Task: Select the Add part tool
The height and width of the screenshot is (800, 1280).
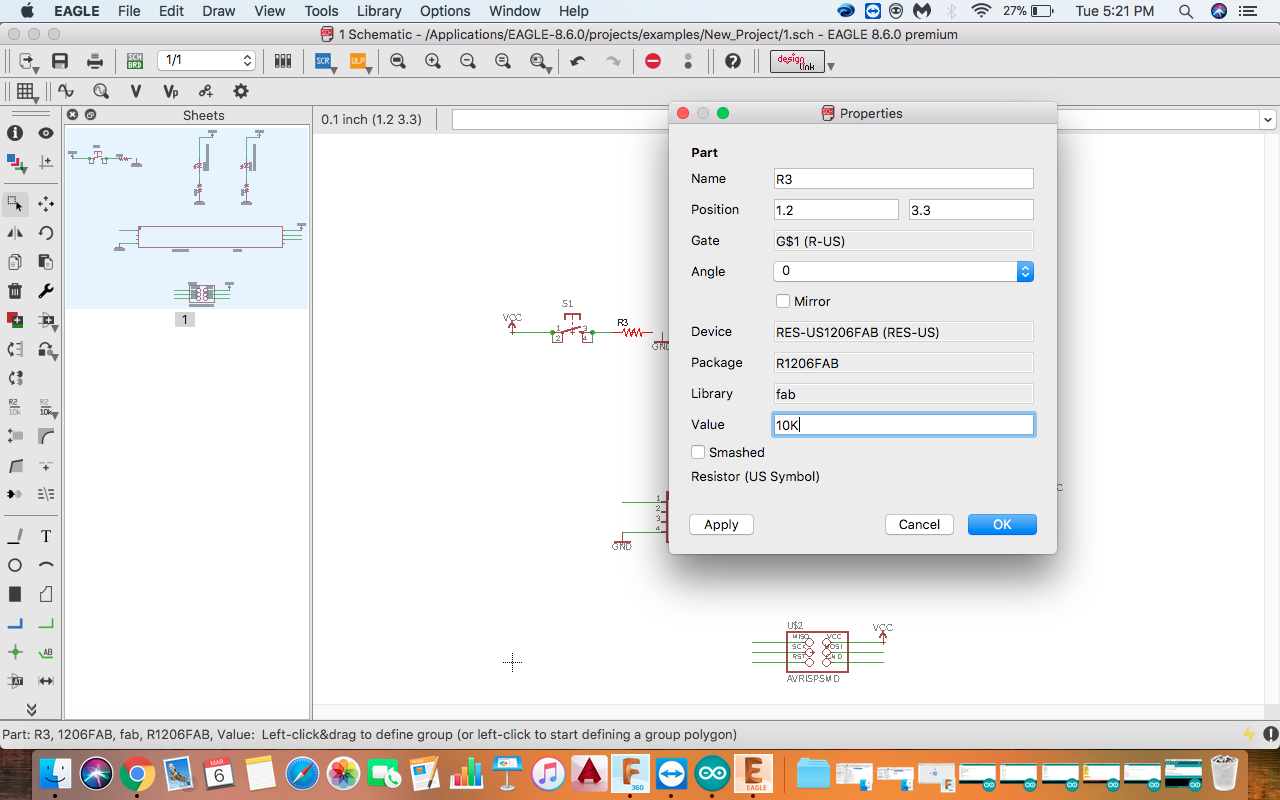Action: pyautogui.click(x=15, y=320)
